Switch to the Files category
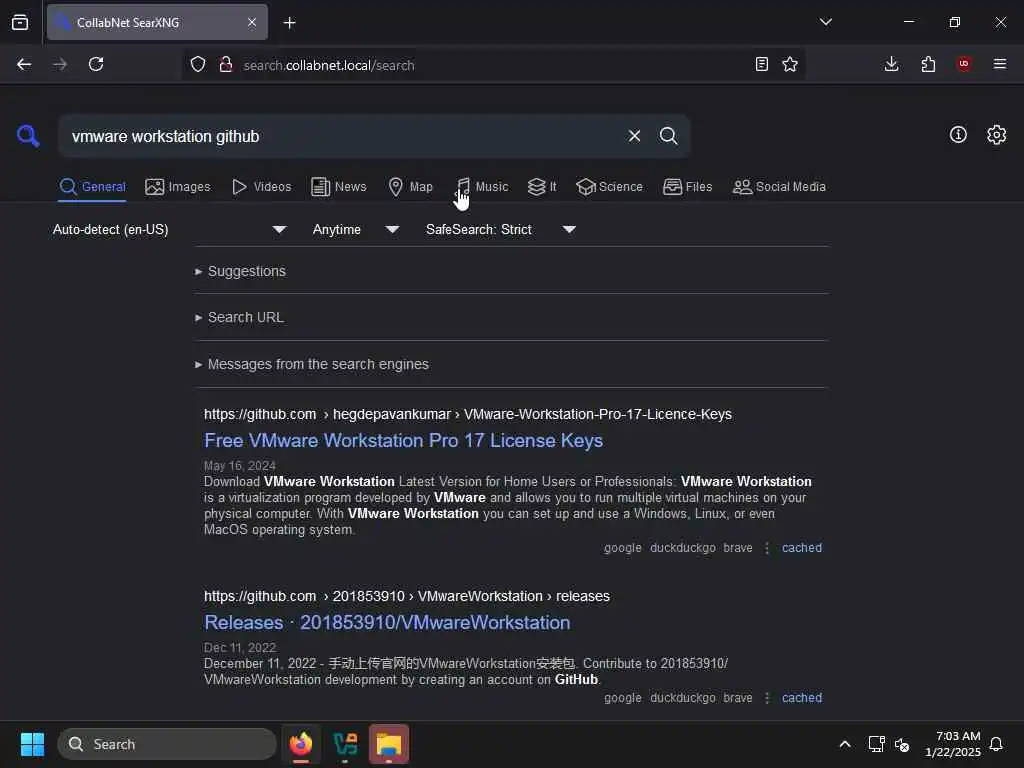The image size is (1024, 768). (687, 187)
